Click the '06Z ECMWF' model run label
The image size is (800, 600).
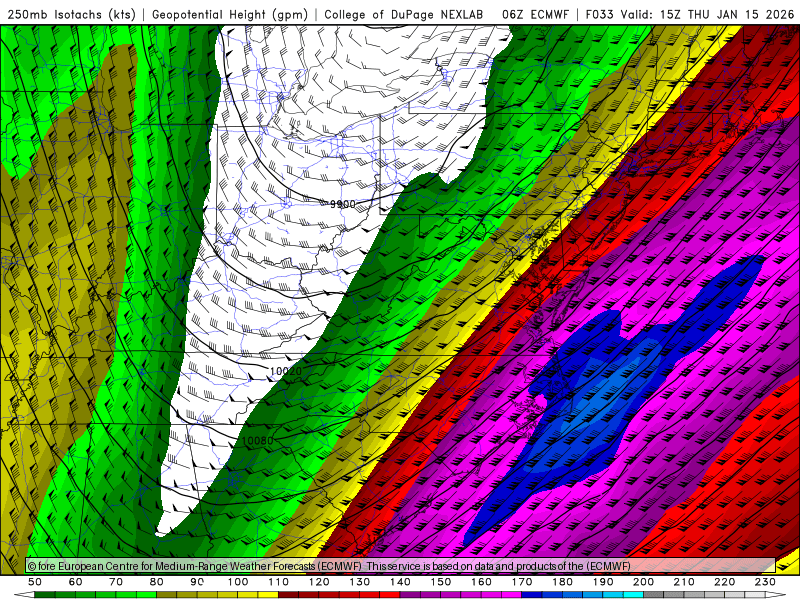tap(535, 14)
